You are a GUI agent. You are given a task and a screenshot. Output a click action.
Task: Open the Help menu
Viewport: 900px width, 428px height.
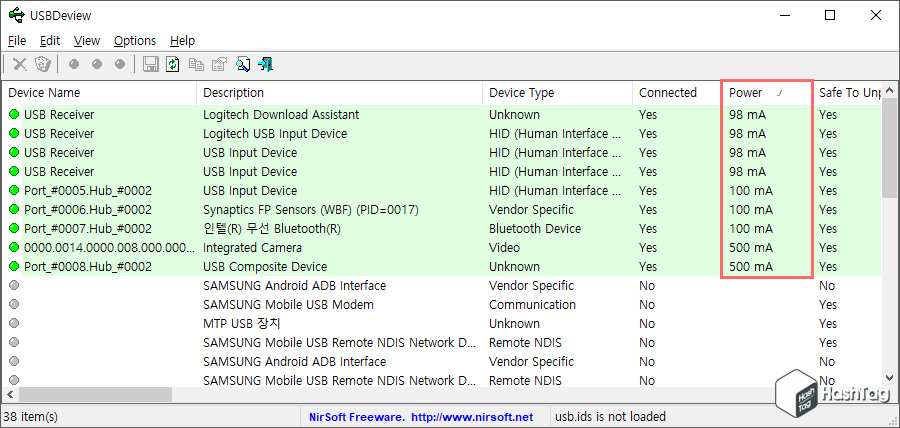coord(183,41)
